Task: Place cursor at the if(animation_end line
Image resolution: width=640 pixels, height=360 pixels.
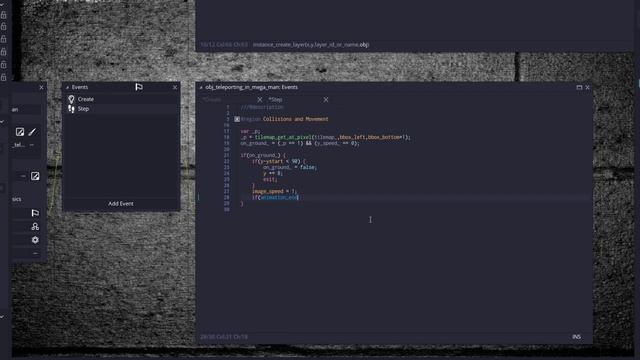Action: tap(275, 197)
